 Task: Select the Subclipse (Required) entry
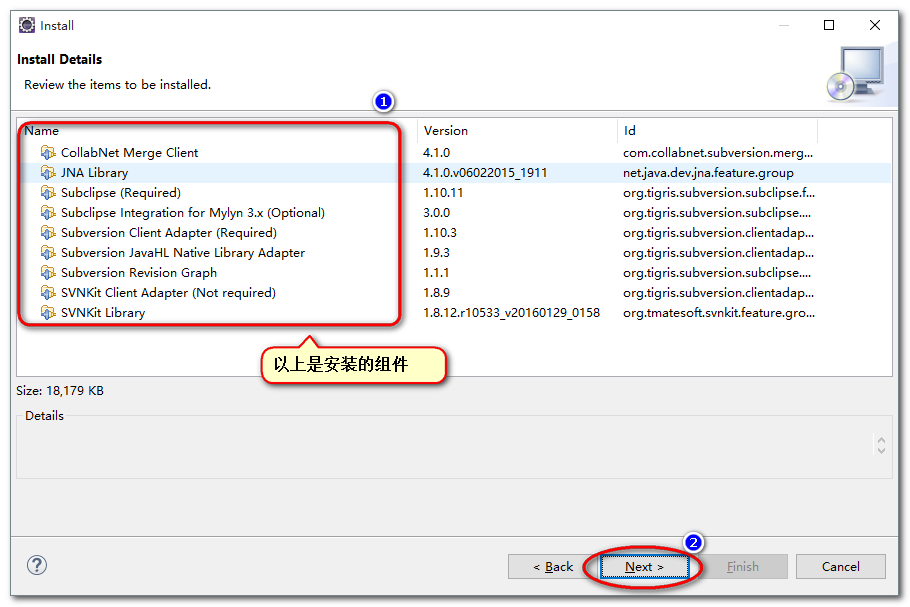(121, 193)
